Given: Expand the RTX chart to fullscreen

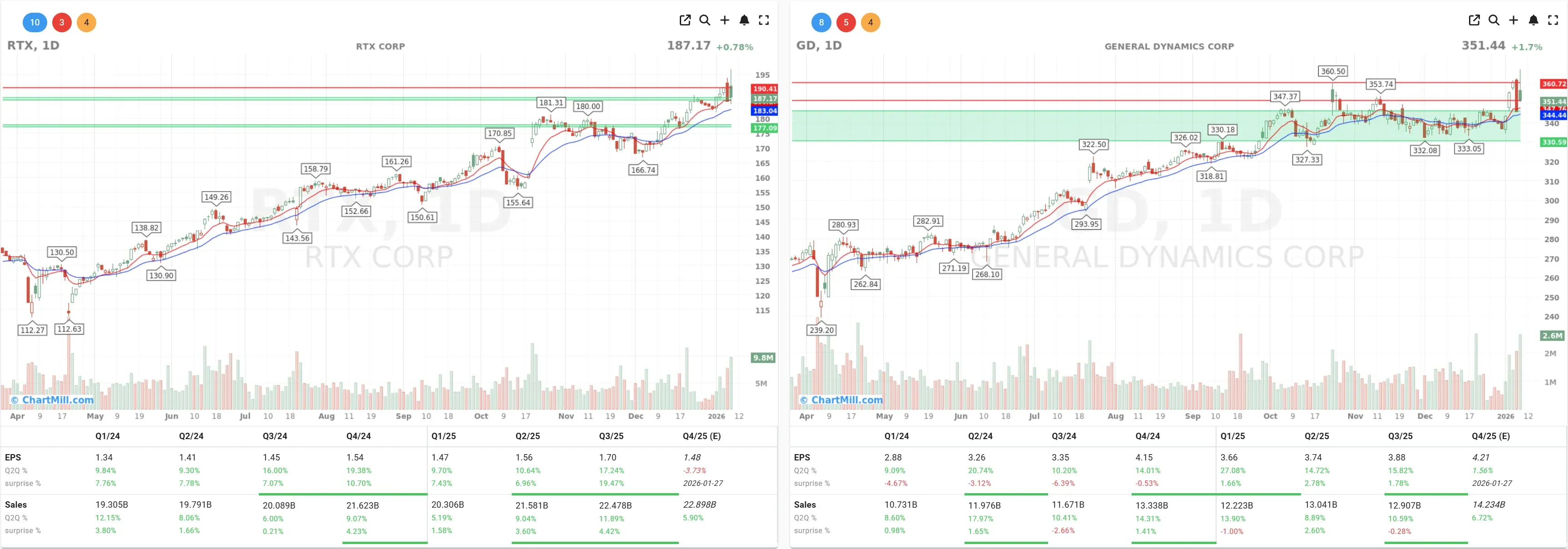Looking at the screenshot, I should click(763, 20).
